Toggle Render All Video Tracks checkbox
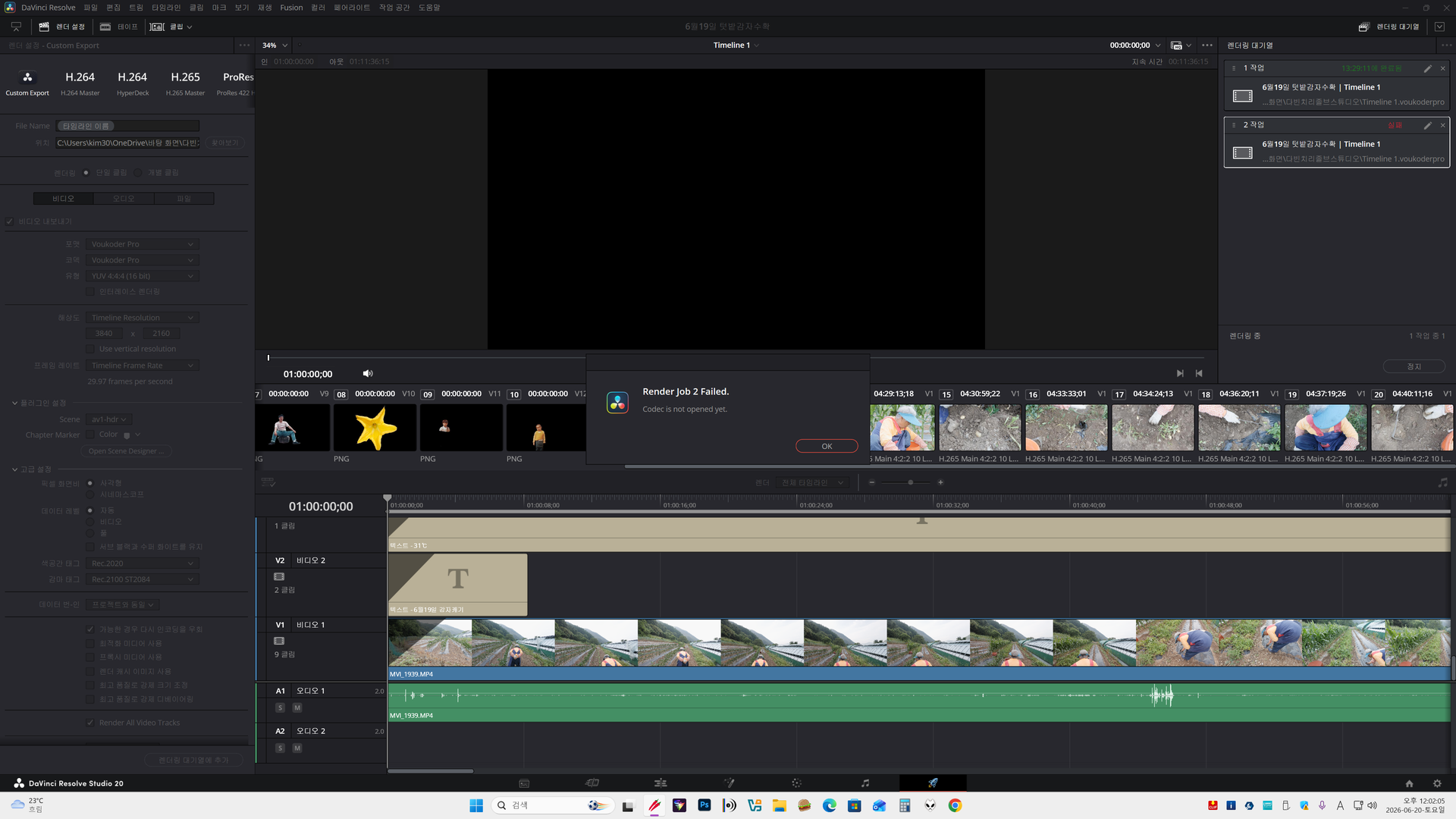The height and width of the screenshot is (819, 1456). tap(90, 723)
